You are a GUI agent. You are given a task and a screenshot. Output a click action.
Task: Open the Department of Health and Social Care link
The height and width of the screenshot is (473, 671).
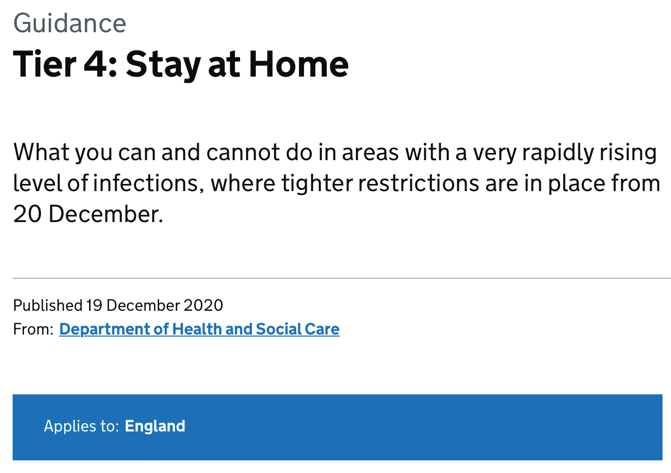click(x=199, y=329)
